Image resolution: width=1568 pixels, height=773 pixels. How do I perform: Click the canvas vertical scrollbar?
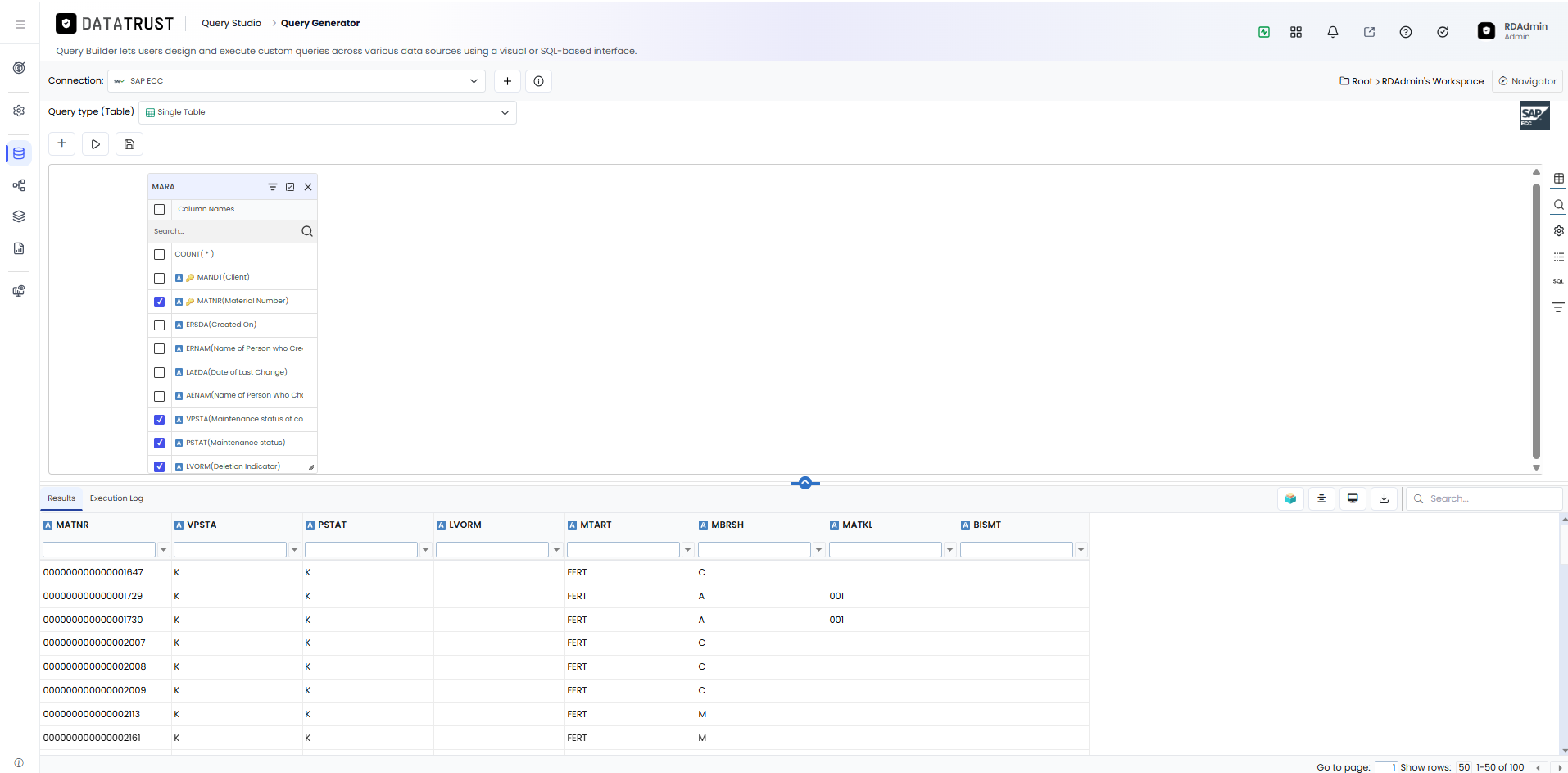(1536, 321)
